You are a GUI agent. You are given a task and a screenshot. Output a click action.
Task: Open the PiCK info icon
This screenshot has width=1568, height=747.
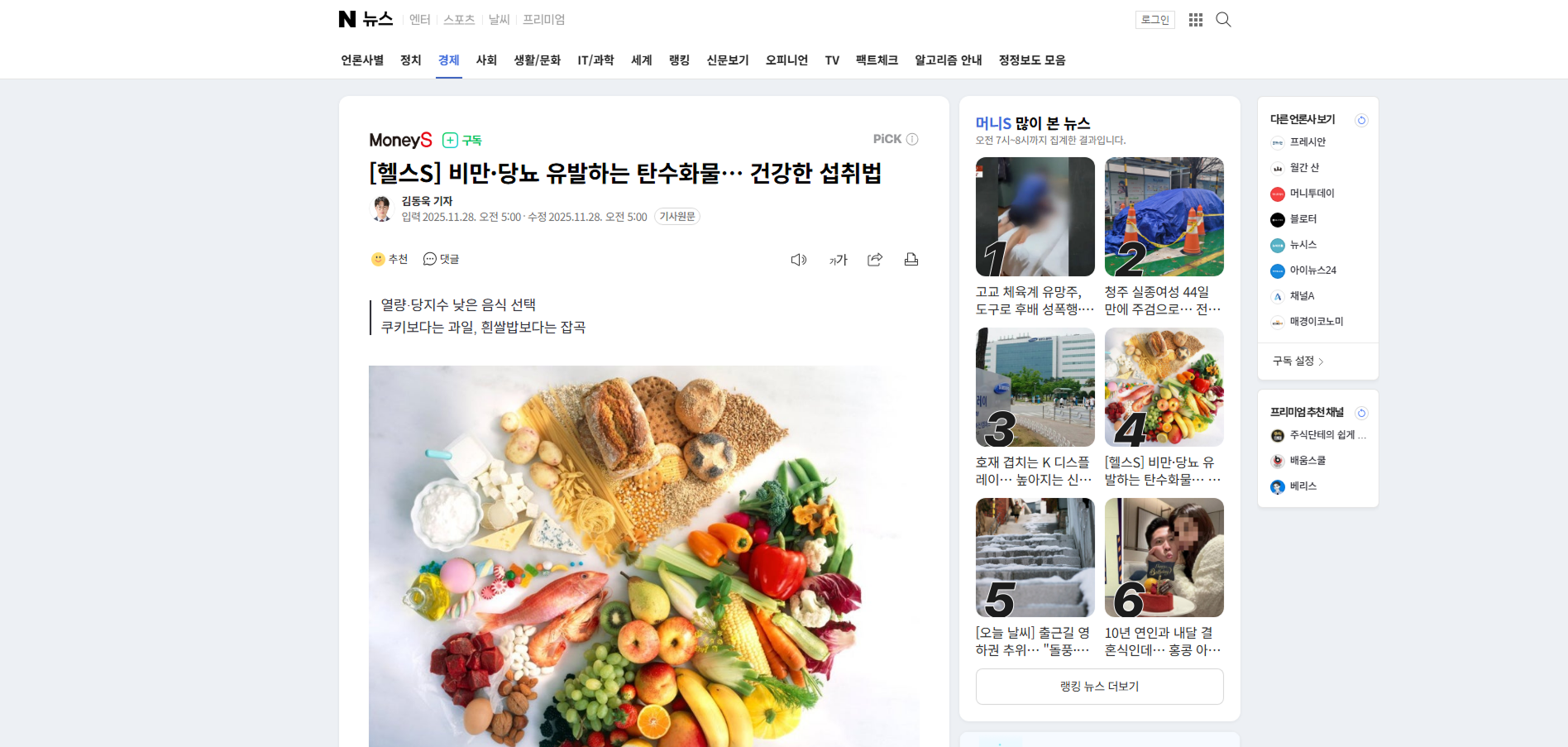click(x=912, y=139)
